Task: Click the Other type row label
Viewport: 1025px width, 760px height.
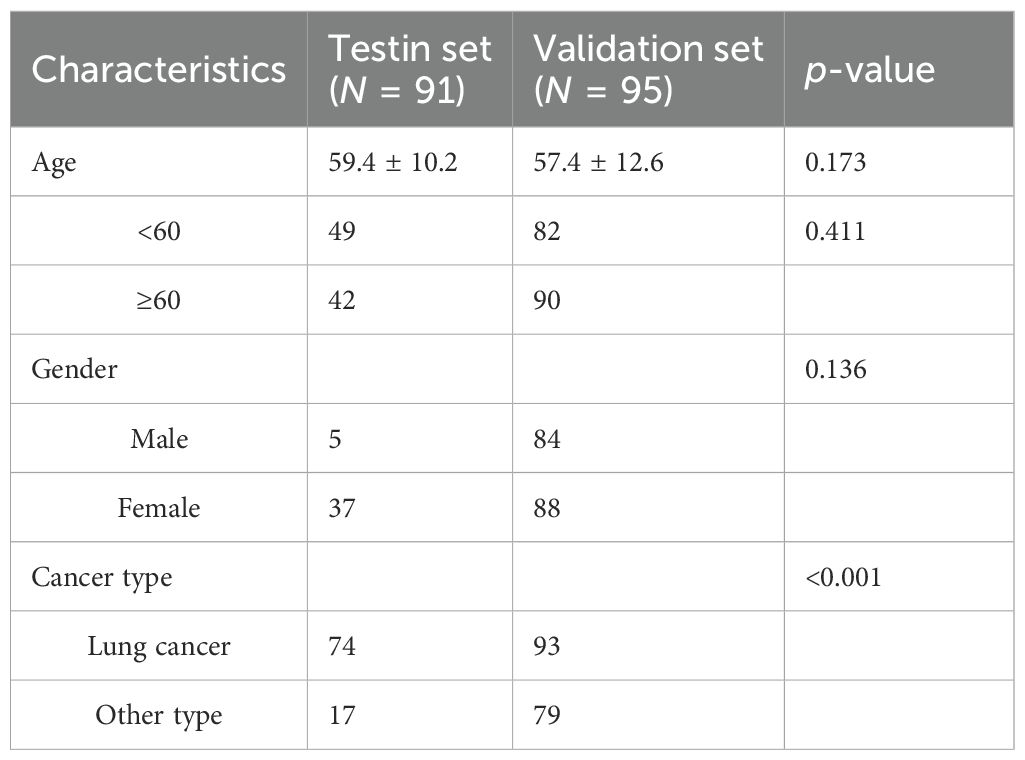Action: 159,715
